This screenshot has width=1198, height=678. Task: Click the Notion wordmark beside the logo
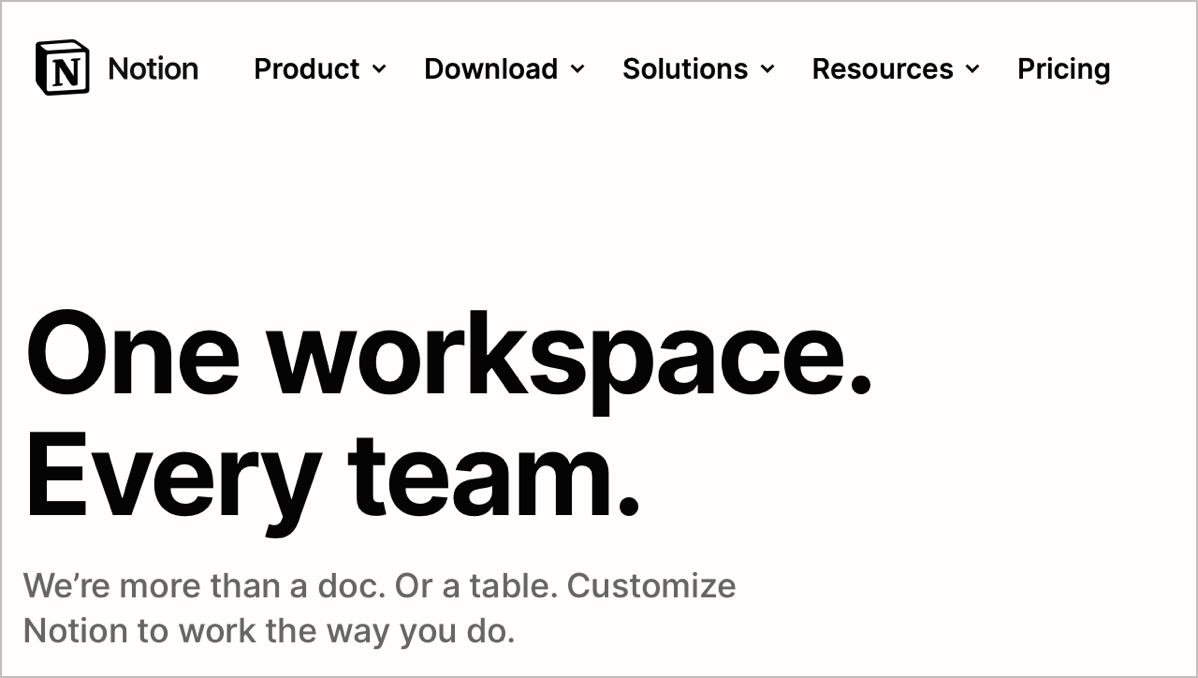(x=153, y=69)
